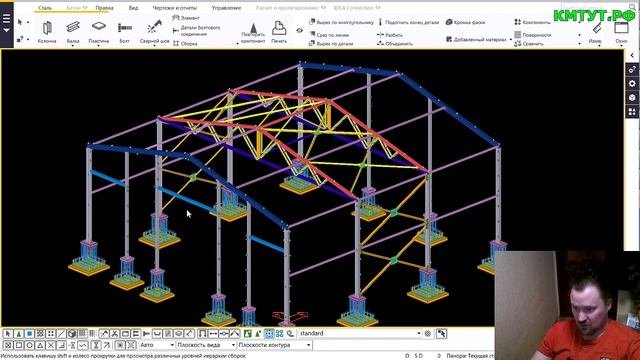Click the work plane coordinate symbol
The image size is (640, 360).
(289, 316)
